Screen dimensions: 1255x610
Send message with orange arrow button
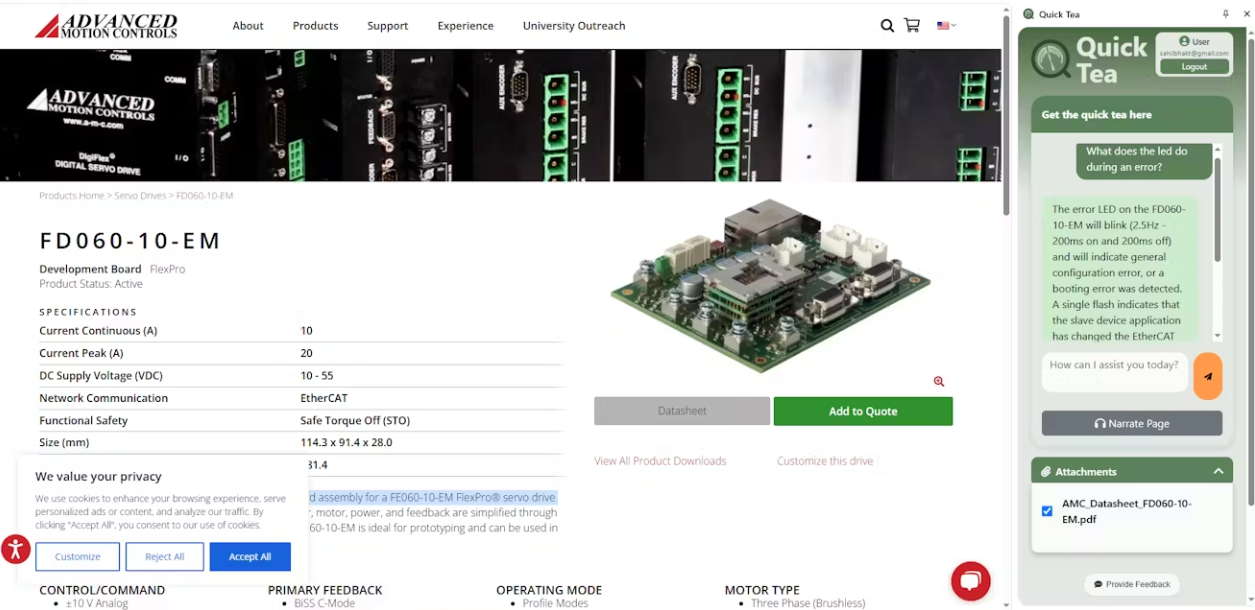coord(1208,376)
